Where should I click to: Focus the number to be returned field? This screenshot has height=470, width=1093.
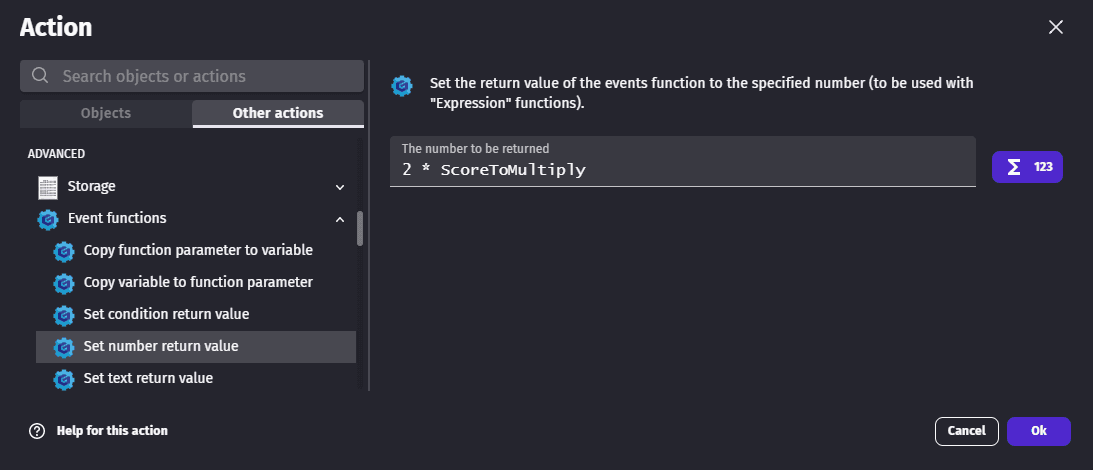click(682, 170)
